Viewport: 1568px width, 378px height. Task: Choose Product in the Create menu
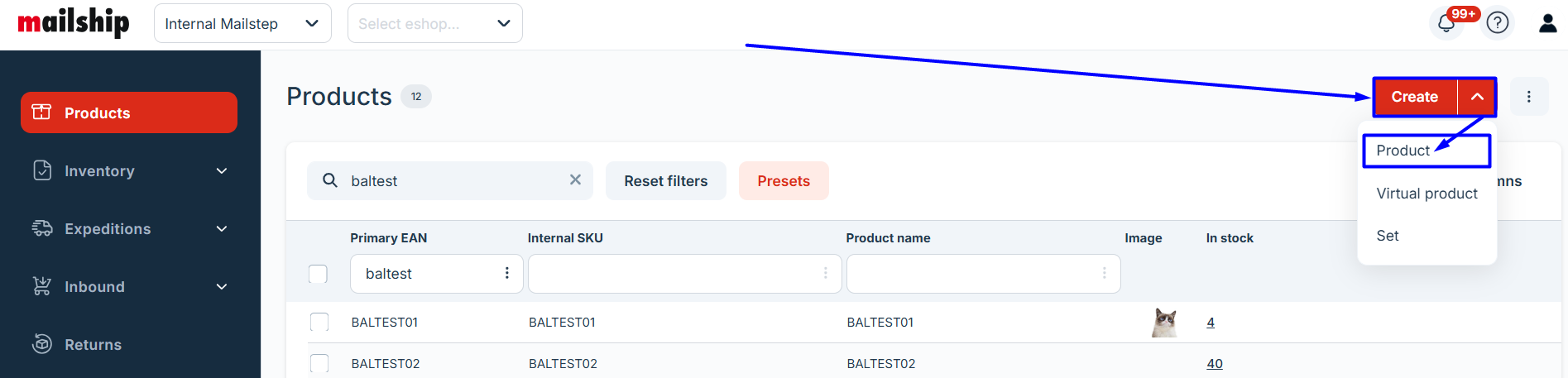(1403, 151)
